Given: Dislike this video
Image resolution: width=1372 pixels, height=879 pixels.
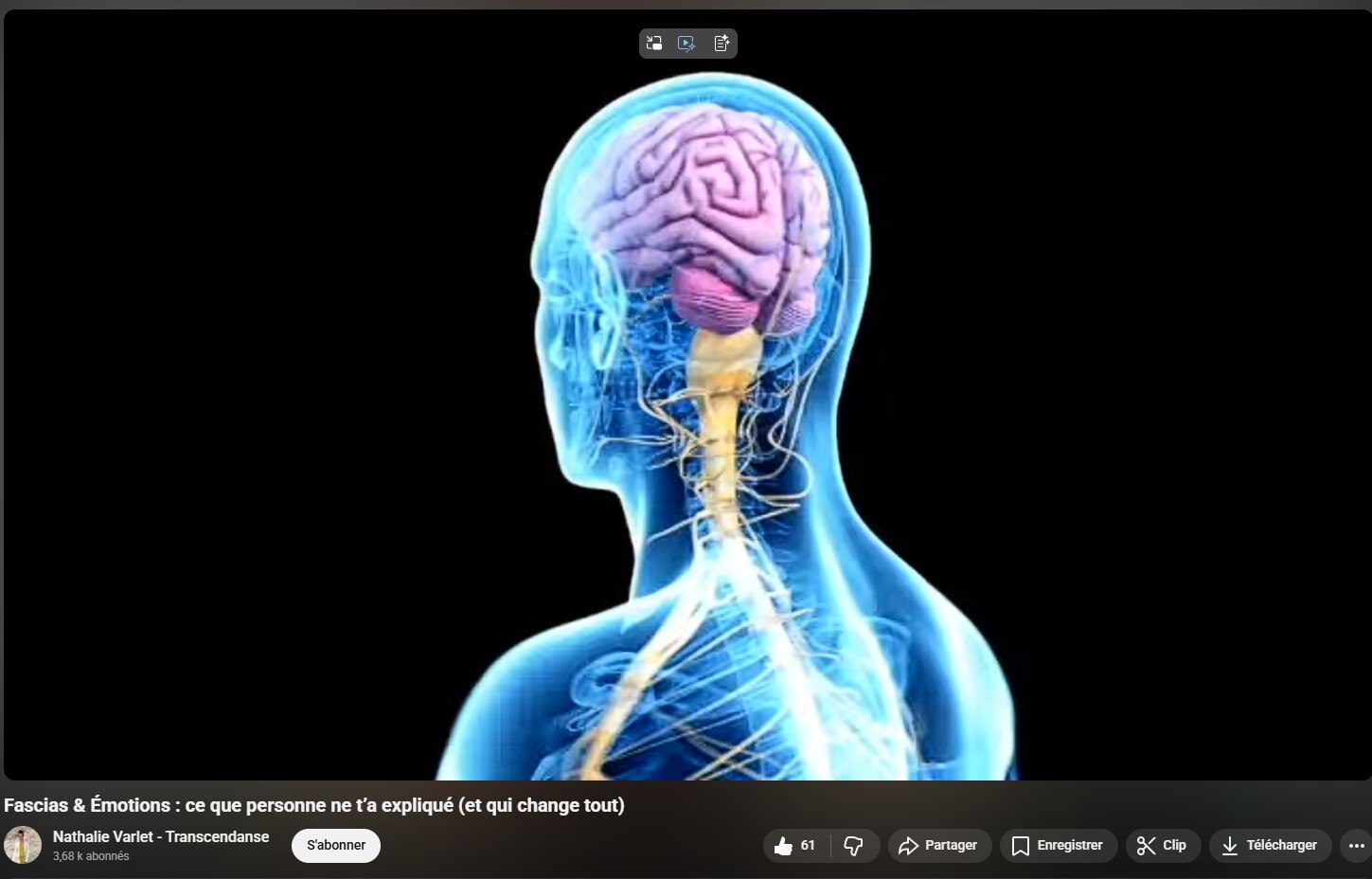Looking at the screenshot, I should point(854,846).
